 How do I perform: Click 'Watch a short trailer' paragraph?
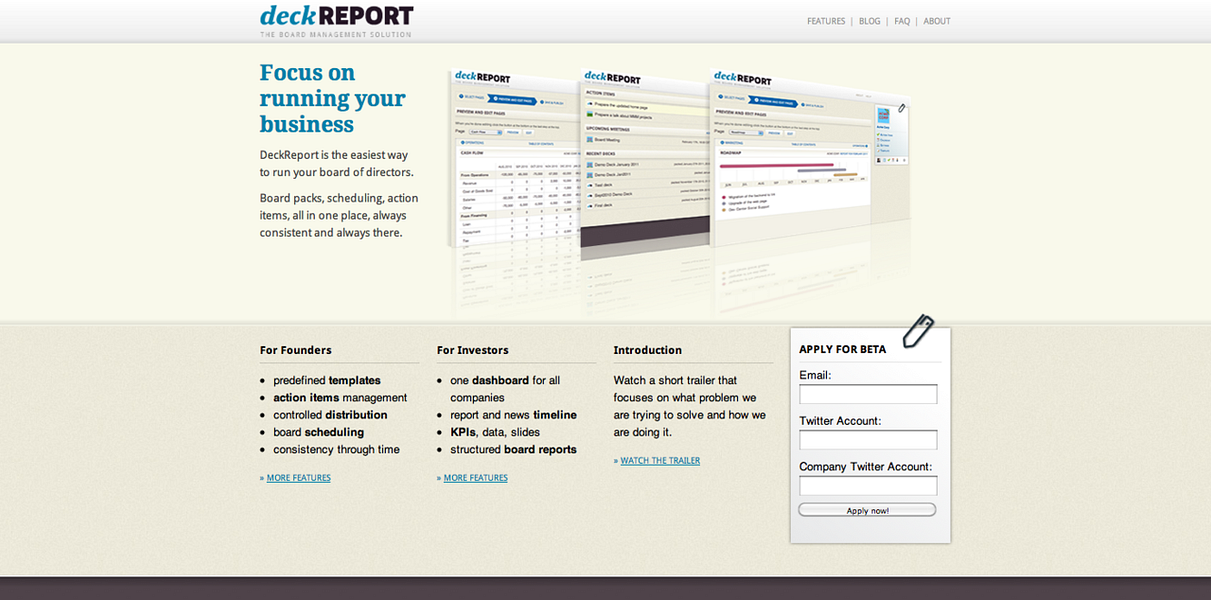click(x=690, y=406)
